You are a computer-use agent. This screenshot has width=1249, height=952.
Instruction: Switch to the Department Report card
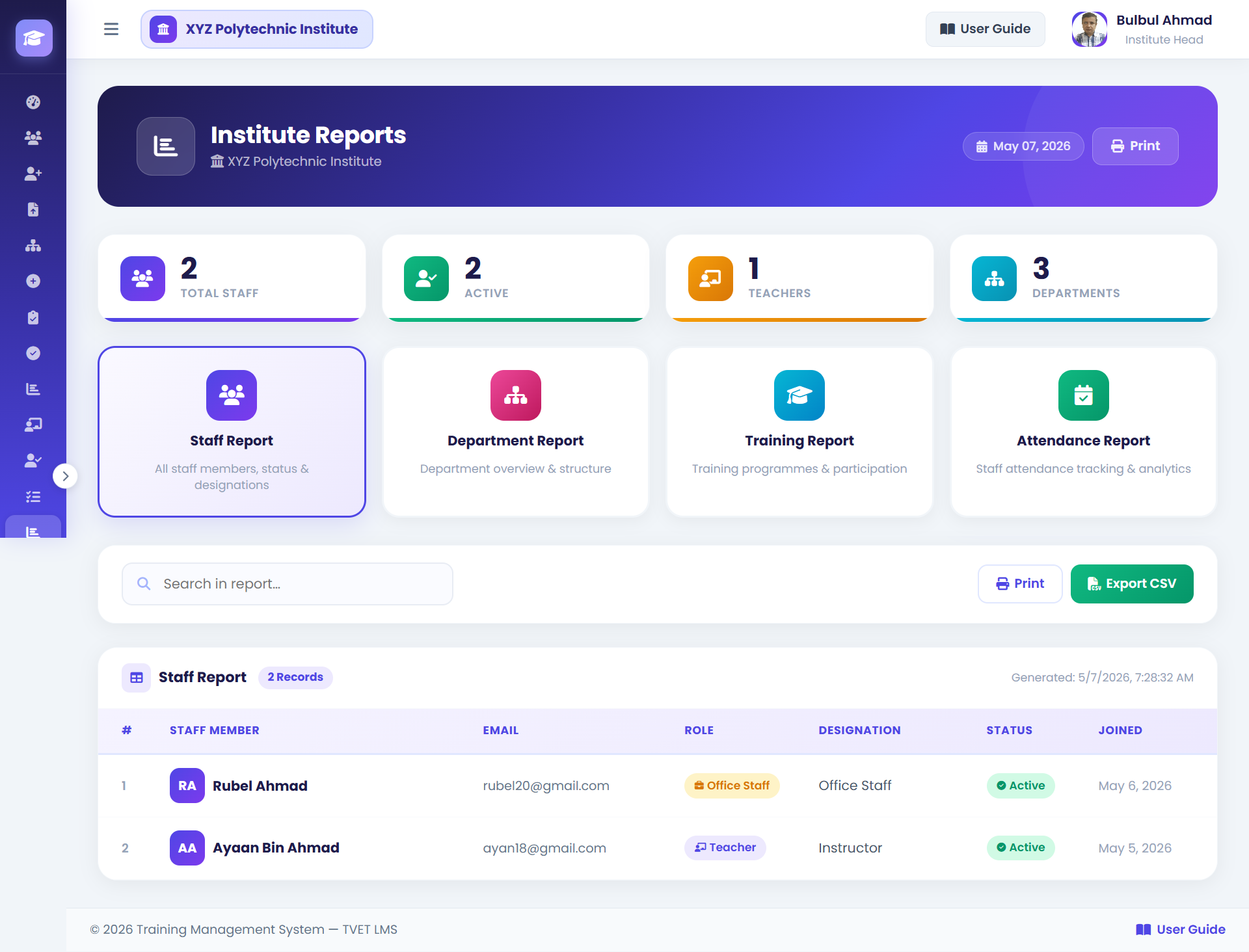coord(516,432)
